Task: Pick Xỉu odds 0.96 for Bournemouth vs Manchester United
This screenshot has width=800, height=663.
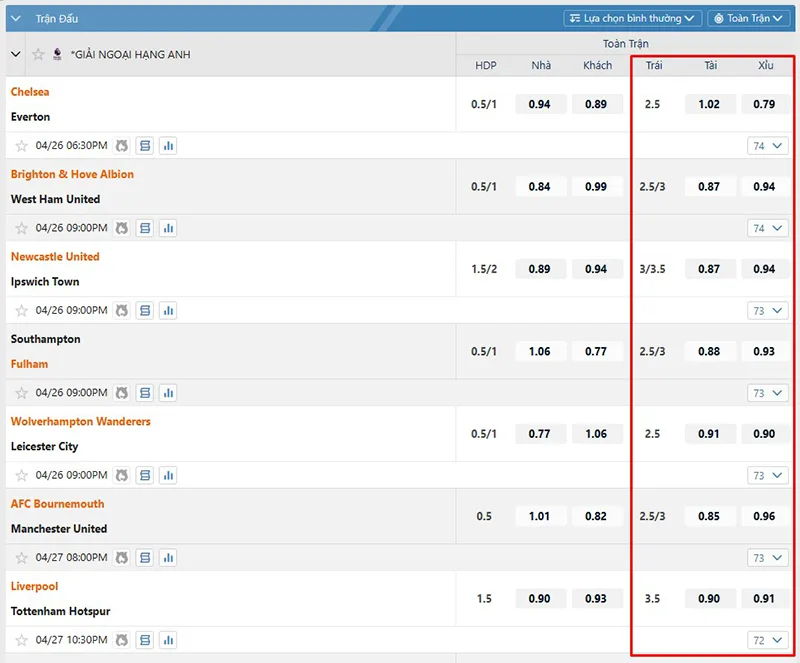Action: coord(764,517)
